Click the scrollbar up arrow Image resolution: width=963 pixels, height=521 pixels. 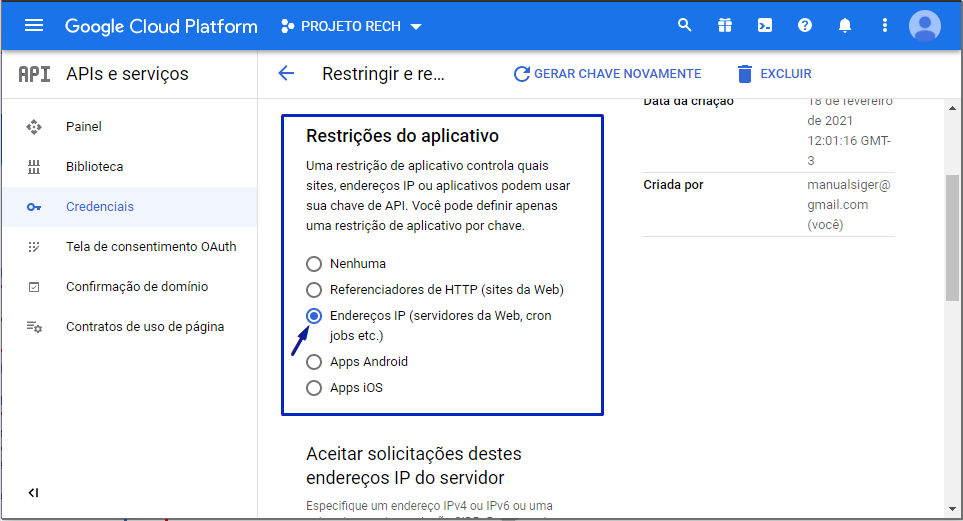(953, 108)
